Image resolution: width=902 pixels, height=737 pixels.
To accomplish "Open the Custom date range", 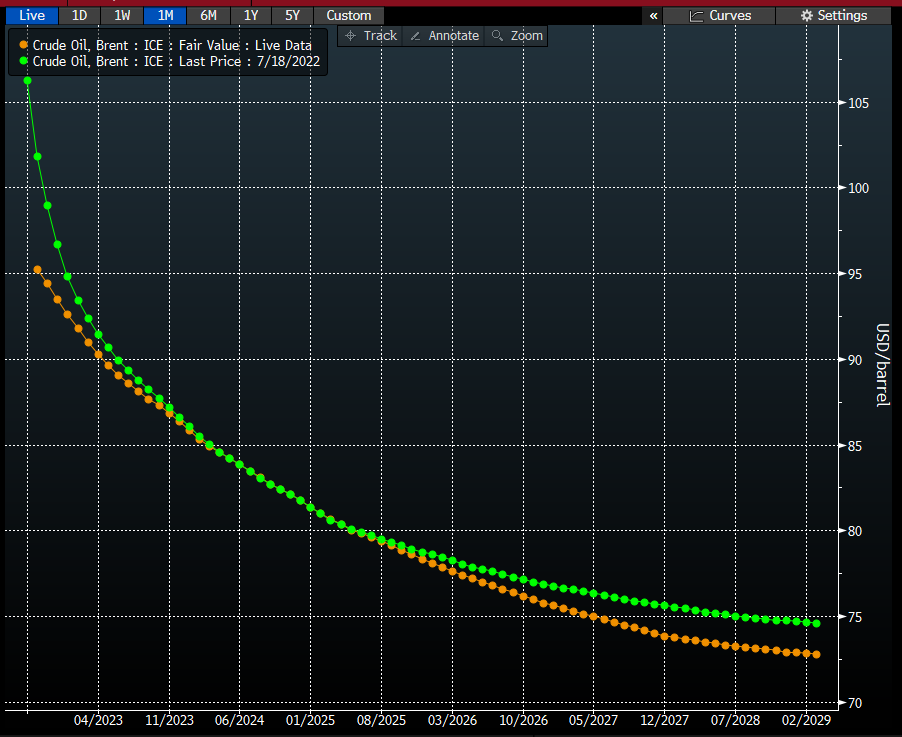I will (348, 16).
